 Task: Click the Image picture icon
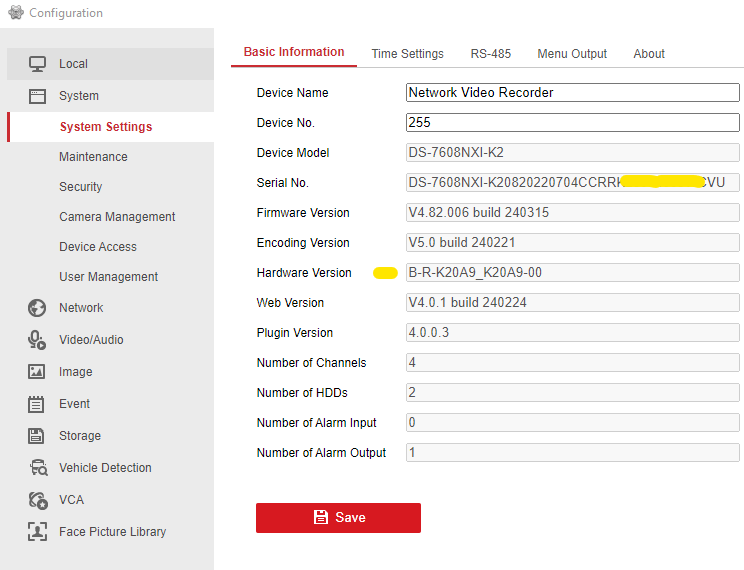click(x=37, y=372)
